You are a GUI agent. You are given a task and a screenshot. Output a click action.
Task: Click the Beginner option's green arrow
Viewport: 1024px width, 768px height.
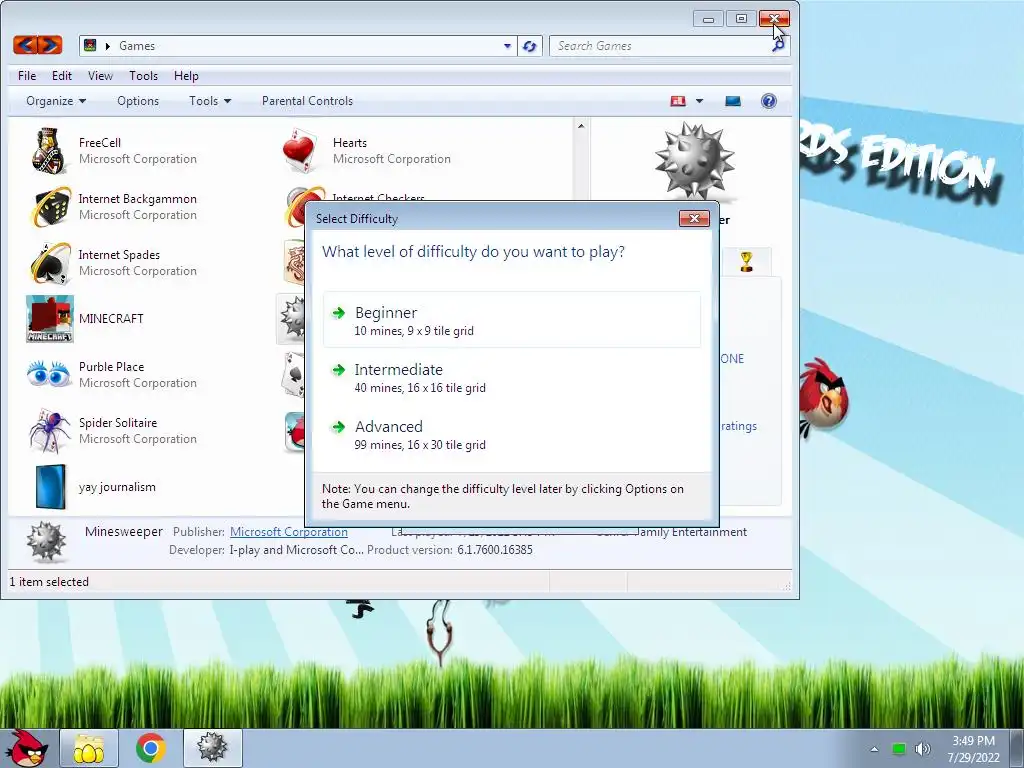(338, 313)
